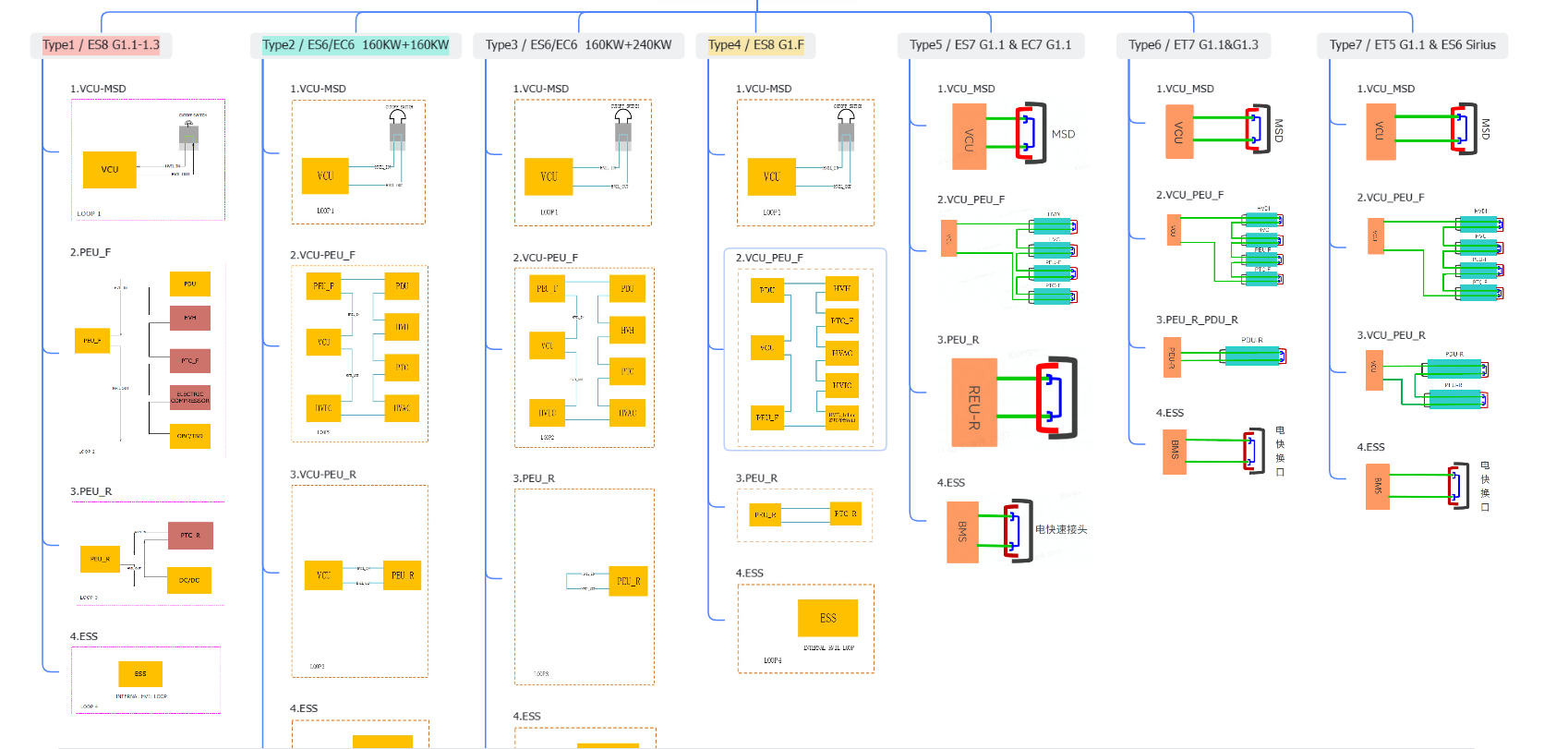
Task: Open Type4 VCU-MSD diagram thumbnail
Action: (x=805, y=163)
